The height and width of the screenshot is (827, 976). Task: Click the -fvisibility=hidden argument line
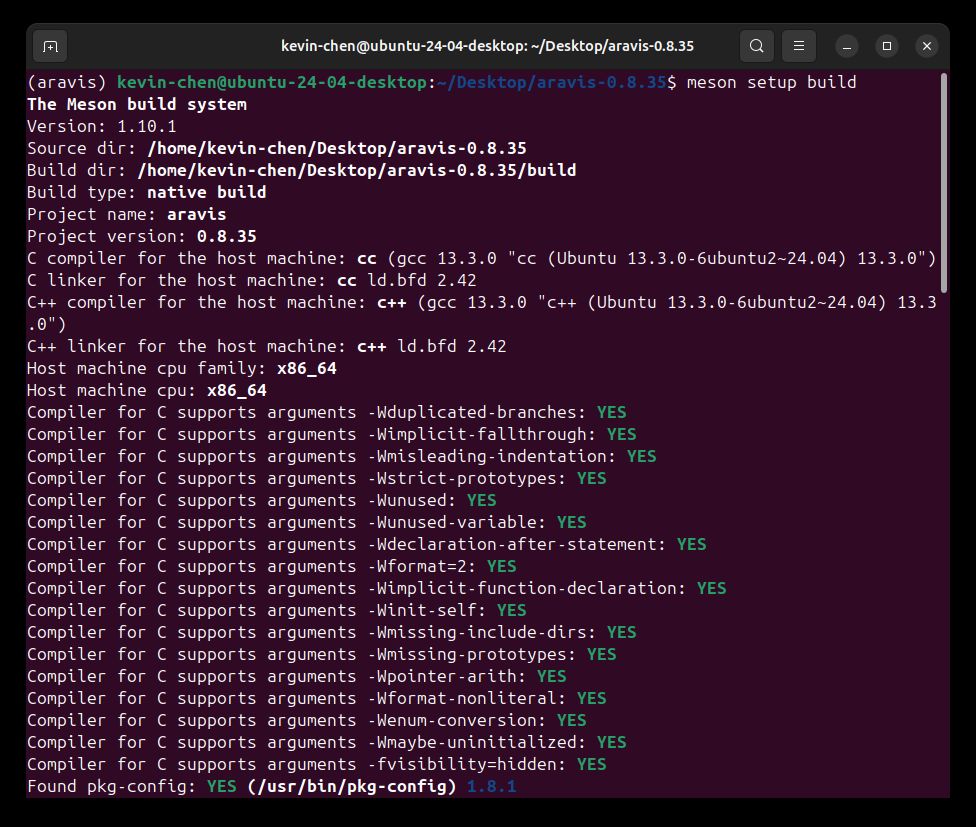click(316, 764)
